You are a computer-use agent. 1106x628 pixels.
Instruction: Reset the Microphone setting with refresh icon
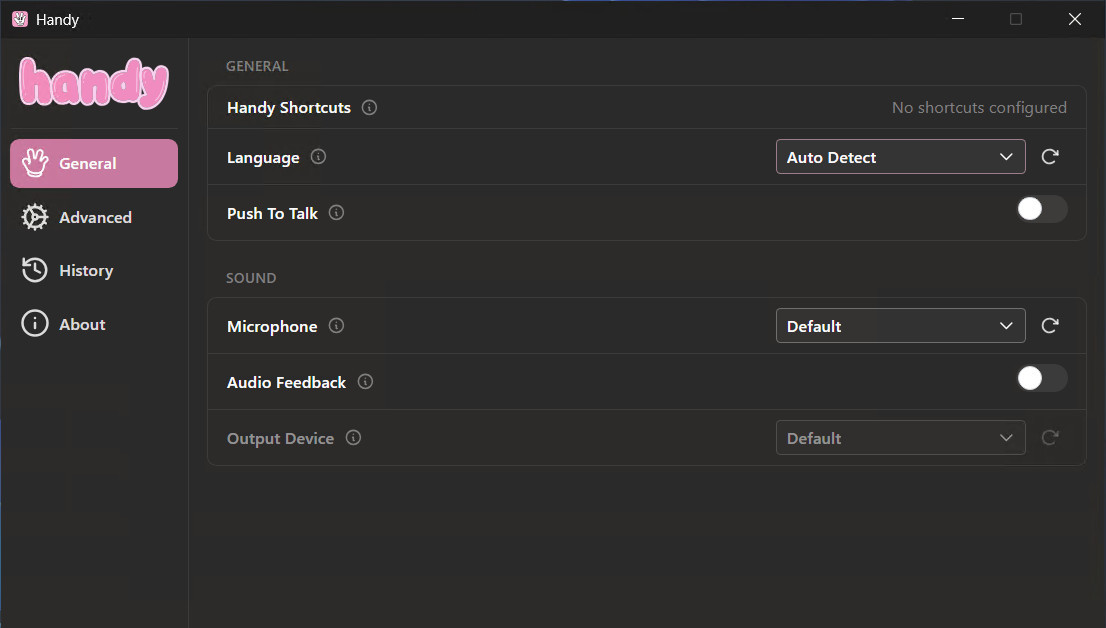pyautogui.click(x=1050, y=326)
